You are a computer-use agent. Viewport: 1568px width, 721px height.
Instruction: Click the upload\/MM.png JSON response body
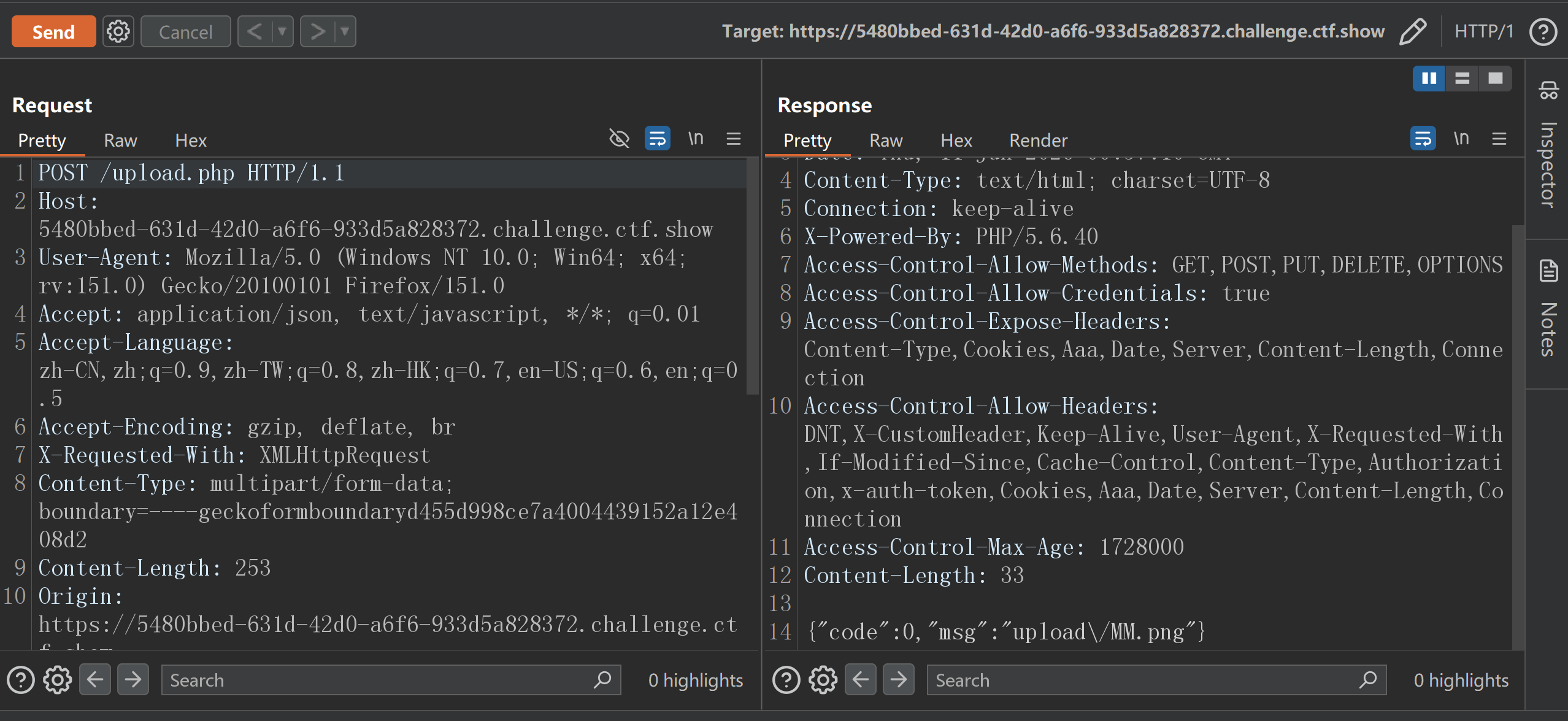tap(1006, 632)
